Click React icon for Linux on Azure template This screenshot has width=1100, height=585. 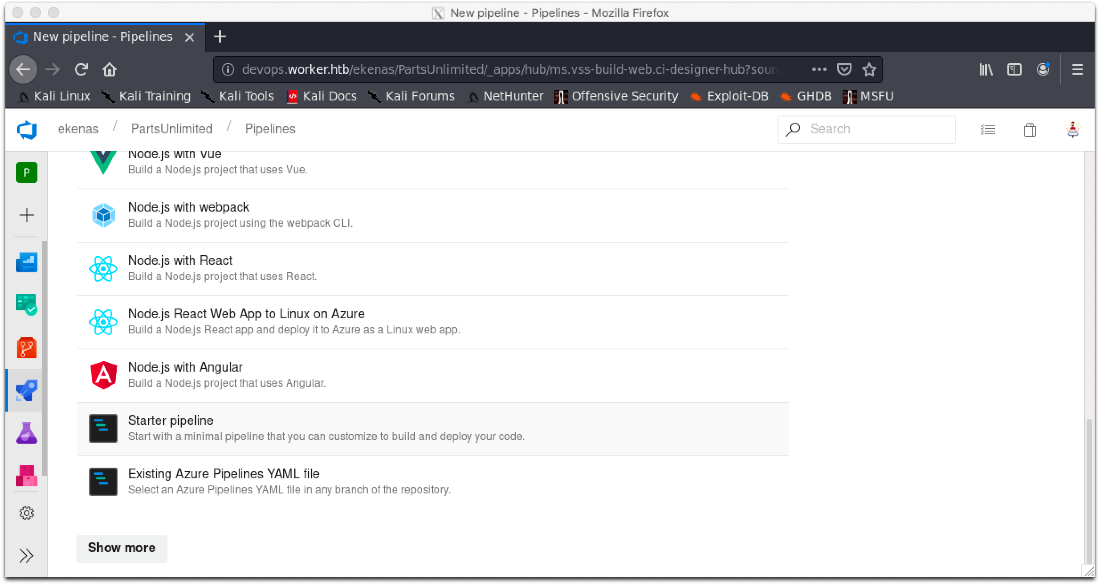coord(103,322)
